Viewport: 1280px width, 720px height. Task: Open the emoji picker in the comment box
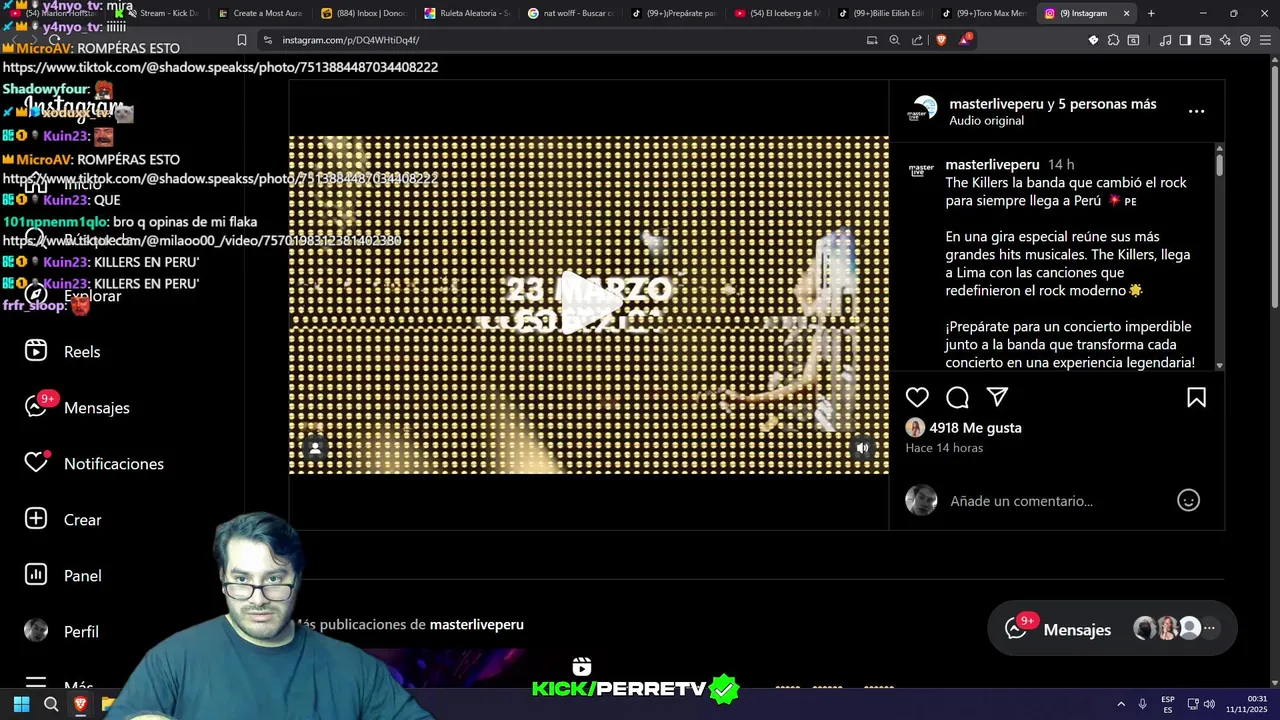click(1188, 500)
